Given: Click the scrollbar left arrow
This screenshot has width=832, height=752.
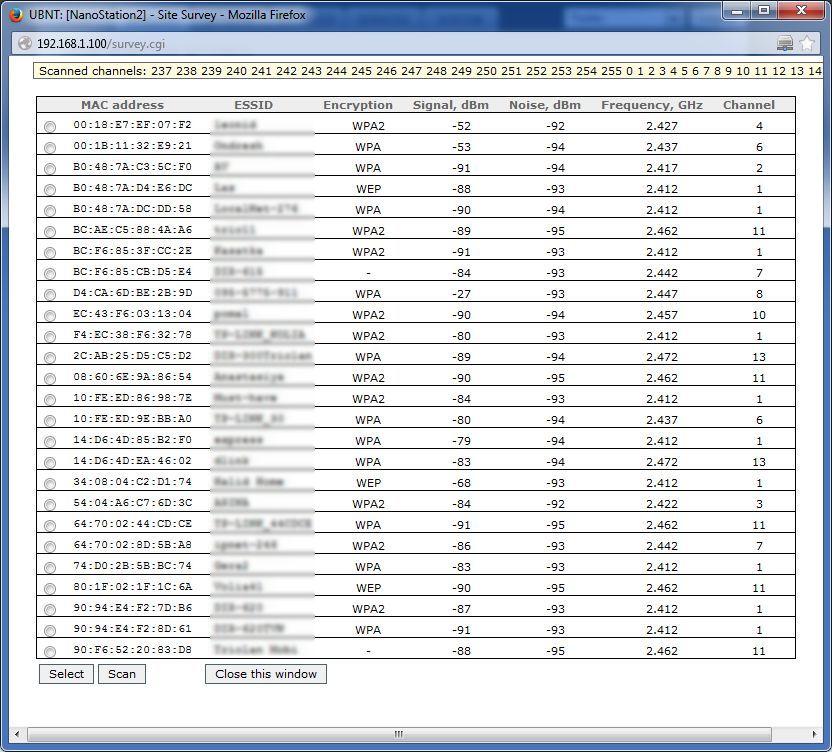Looking at the screenshot, I should [17, 734].
